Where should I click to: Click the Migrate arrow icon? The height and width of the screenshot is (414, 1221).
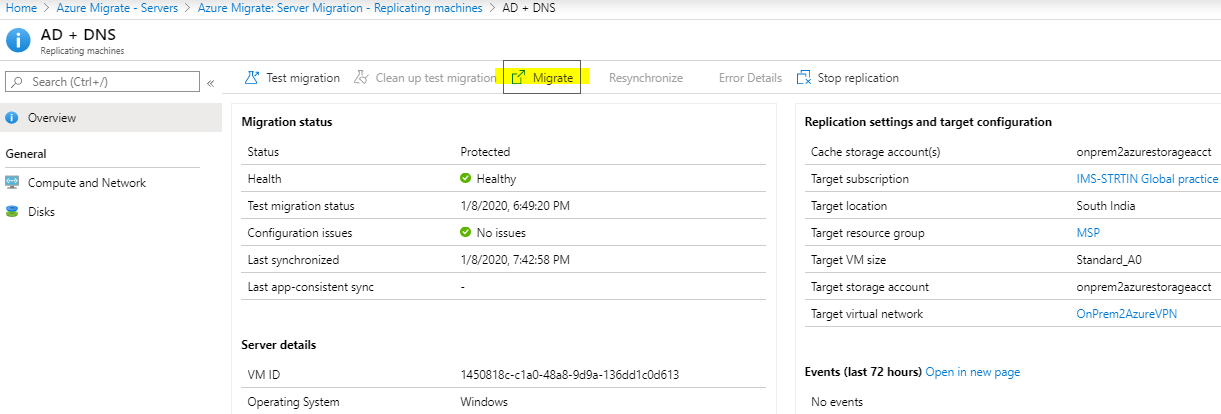[518, 77]
